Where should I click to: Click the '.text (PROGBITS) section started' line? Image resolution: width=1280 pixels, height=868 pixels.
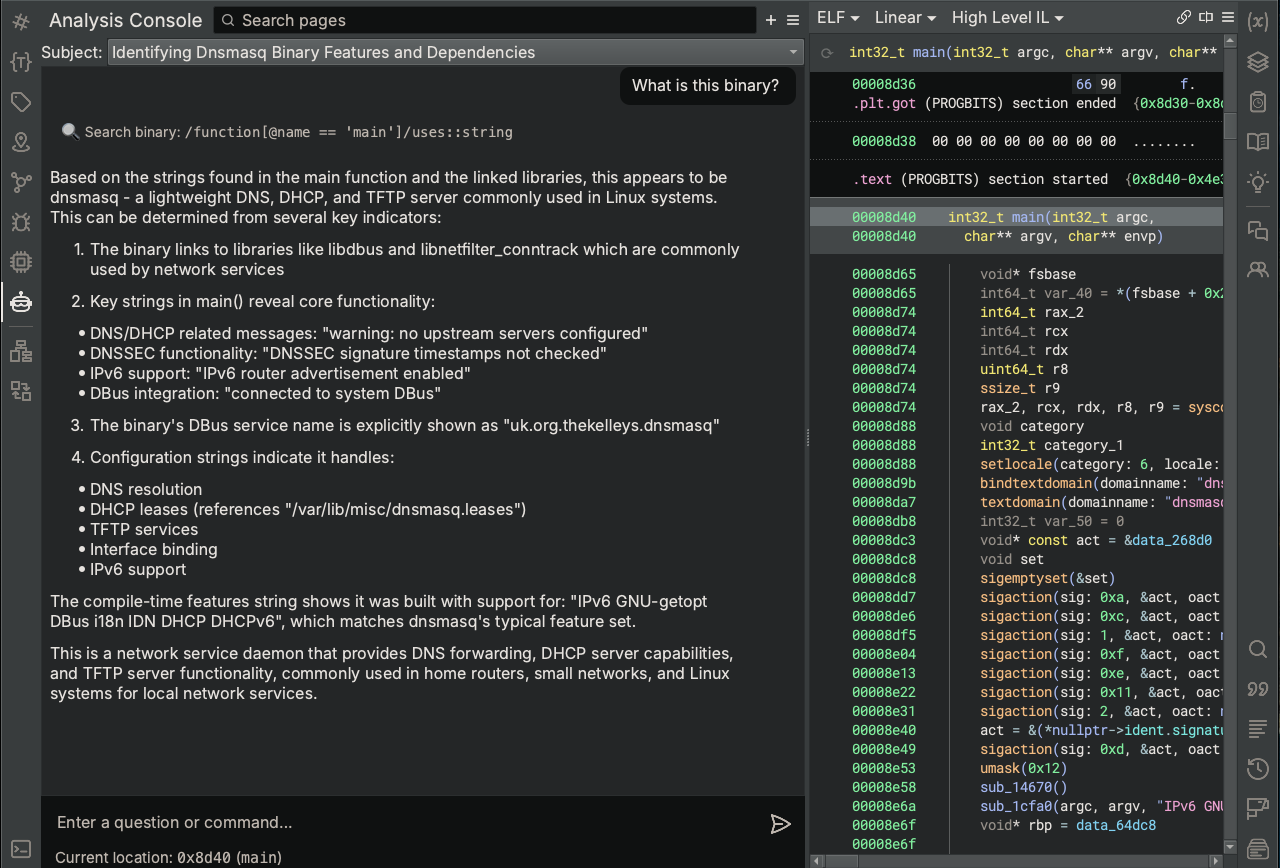click(x=980, y=179)
